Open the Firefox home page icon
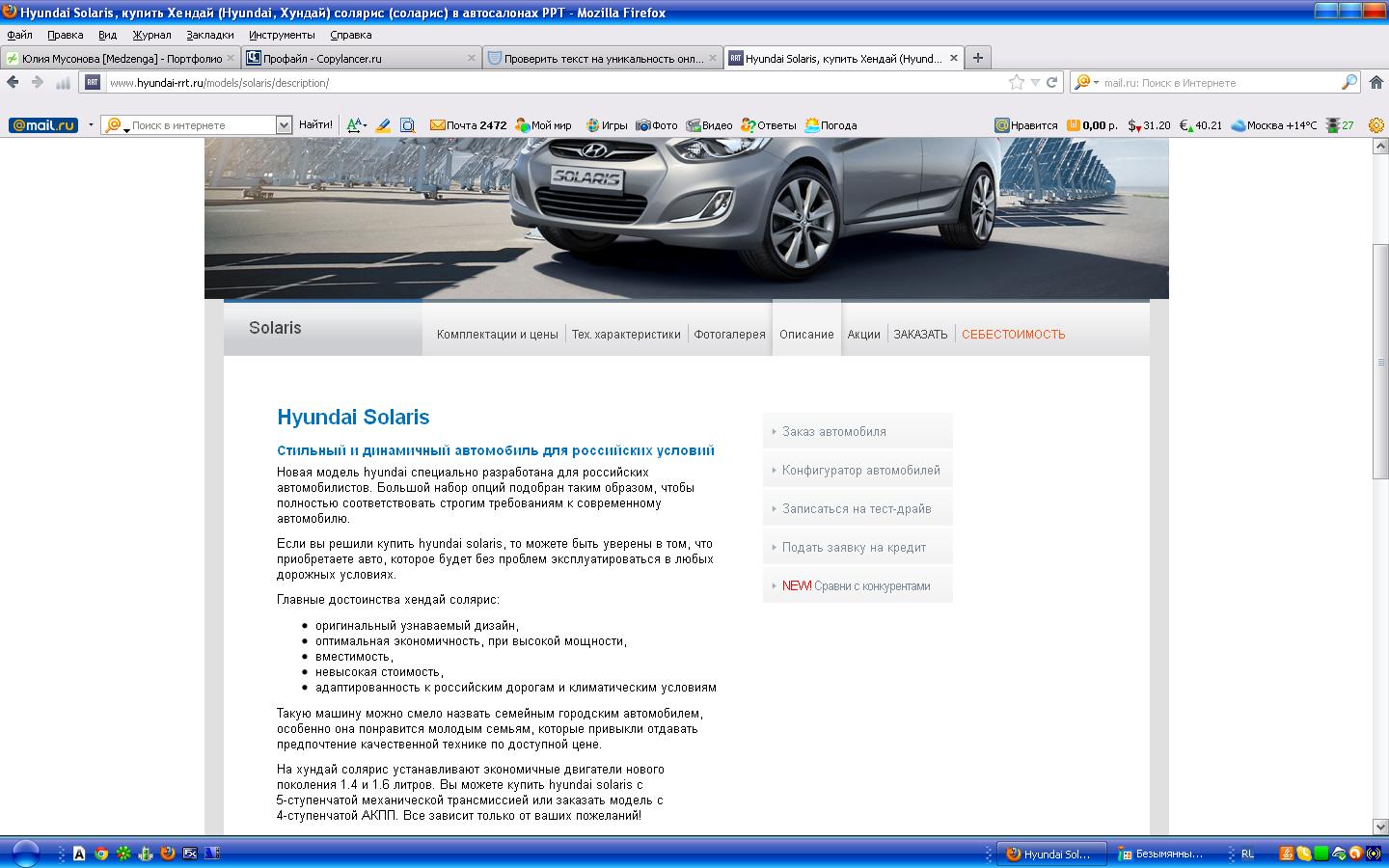Screen dimensions: 1389x868 pyautogui.click(x=1377, y=83)
